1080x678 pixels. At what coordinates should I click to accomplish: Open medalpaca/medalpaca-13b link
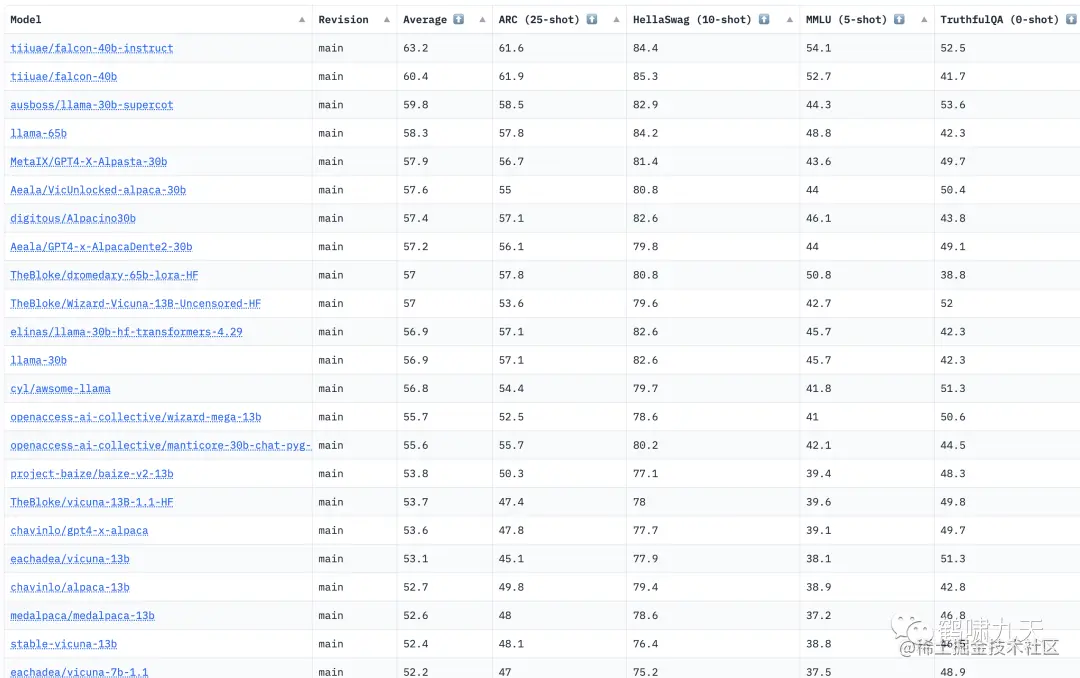click(83, 616)
